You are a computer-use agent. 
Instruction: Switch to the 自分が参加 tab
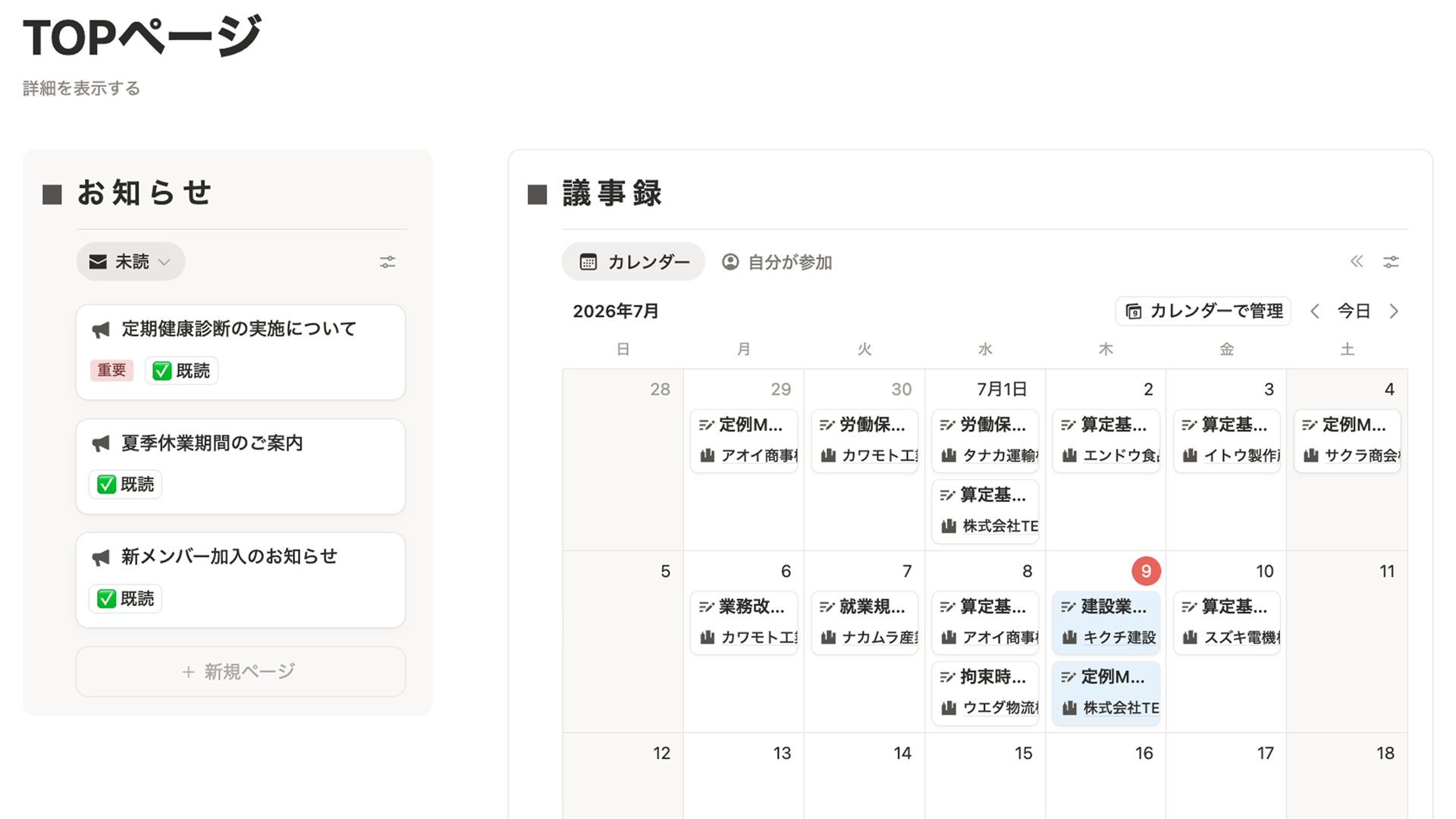777,262
